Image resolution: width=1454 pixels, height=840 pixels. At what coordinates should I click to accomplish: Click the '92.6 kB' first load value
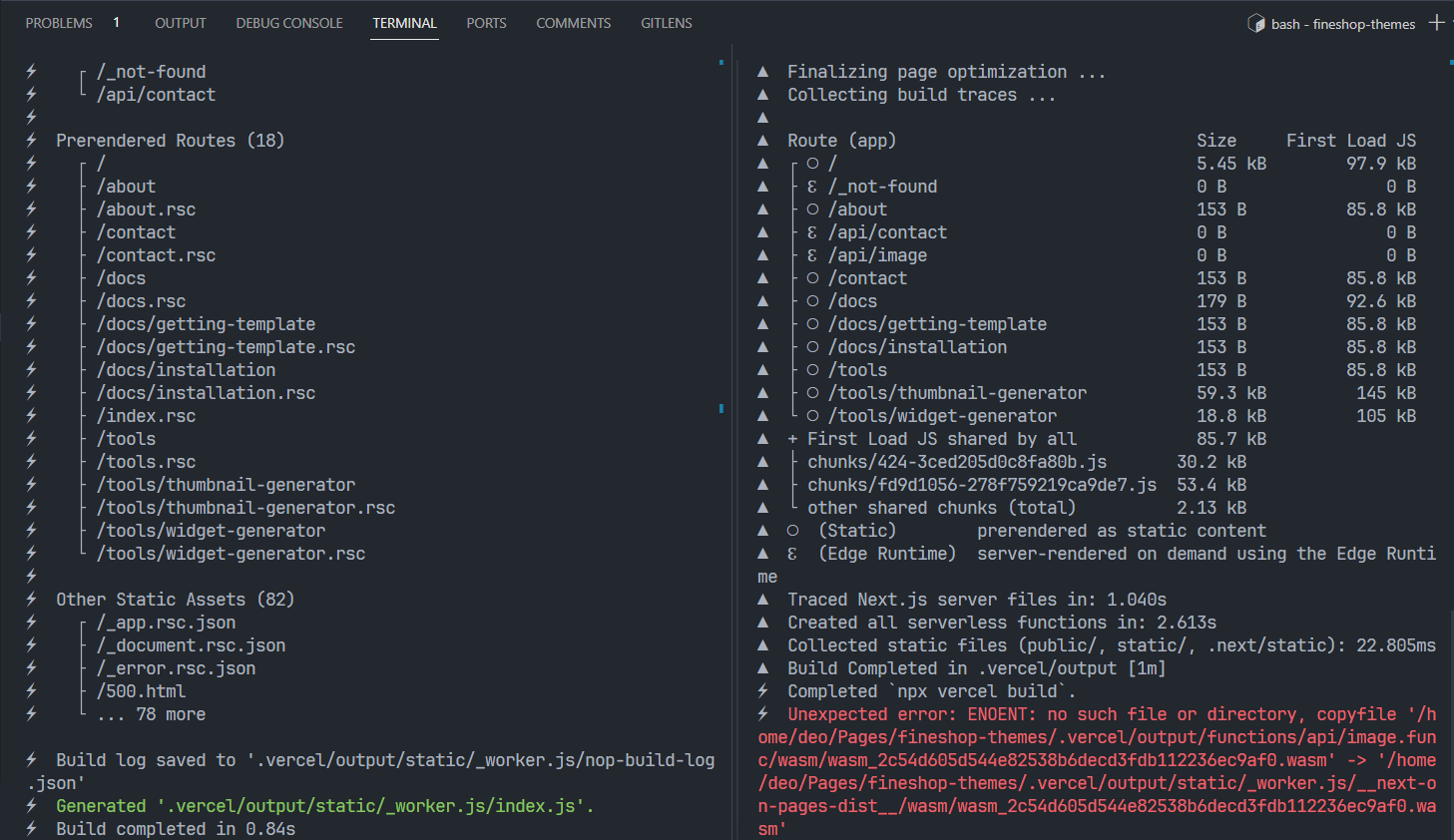(1381, 301)
